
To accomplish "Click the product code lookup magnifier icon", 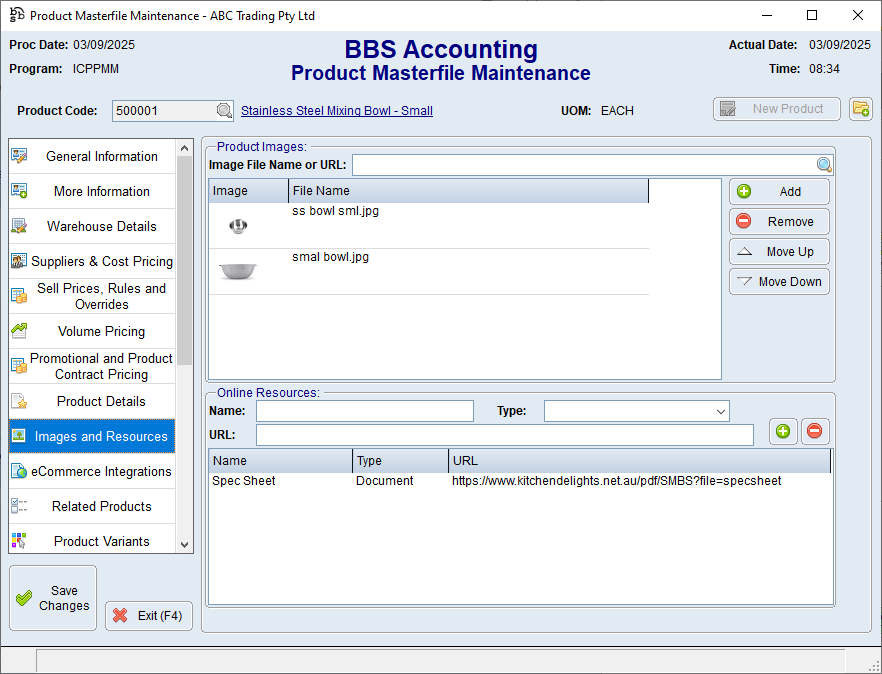I will [225, 111].
